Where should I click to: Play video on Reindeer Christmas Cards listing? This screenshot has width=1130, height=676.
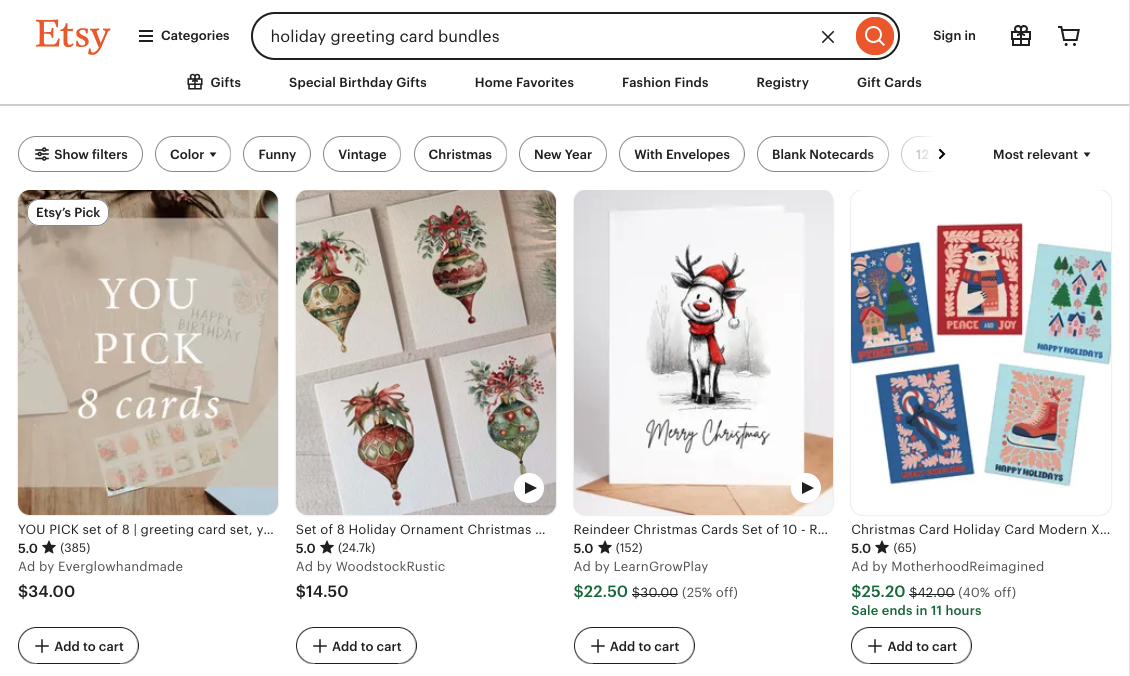click(x=806, y=488)
